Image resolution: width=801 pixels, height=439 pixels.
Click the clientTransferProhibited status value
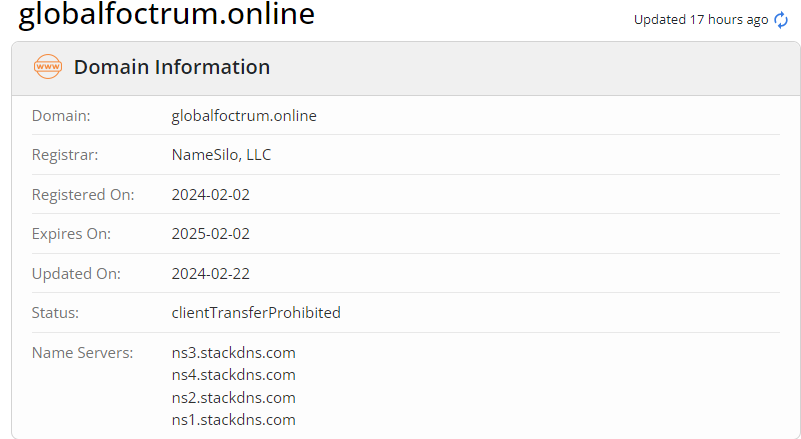[256, 313]
